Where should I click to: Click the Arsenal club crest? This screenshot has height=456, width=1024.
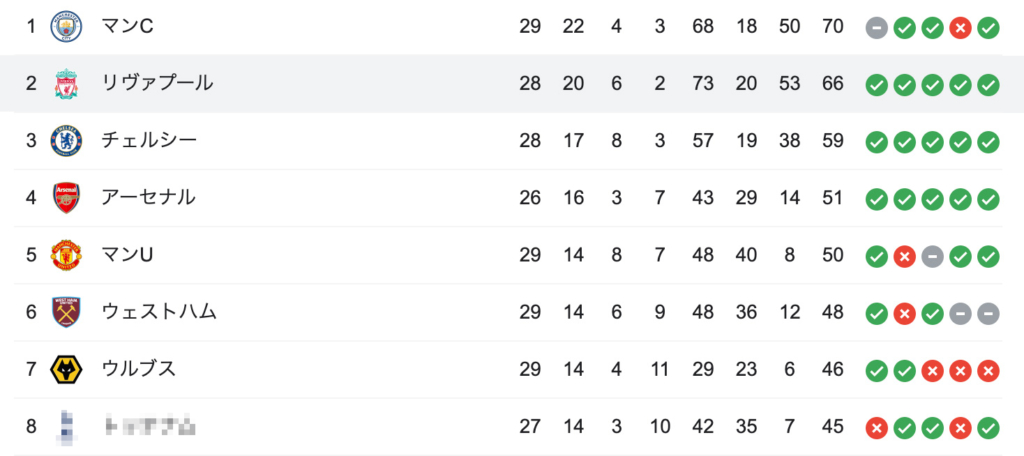pyautogui.click(x=67, y=198)
